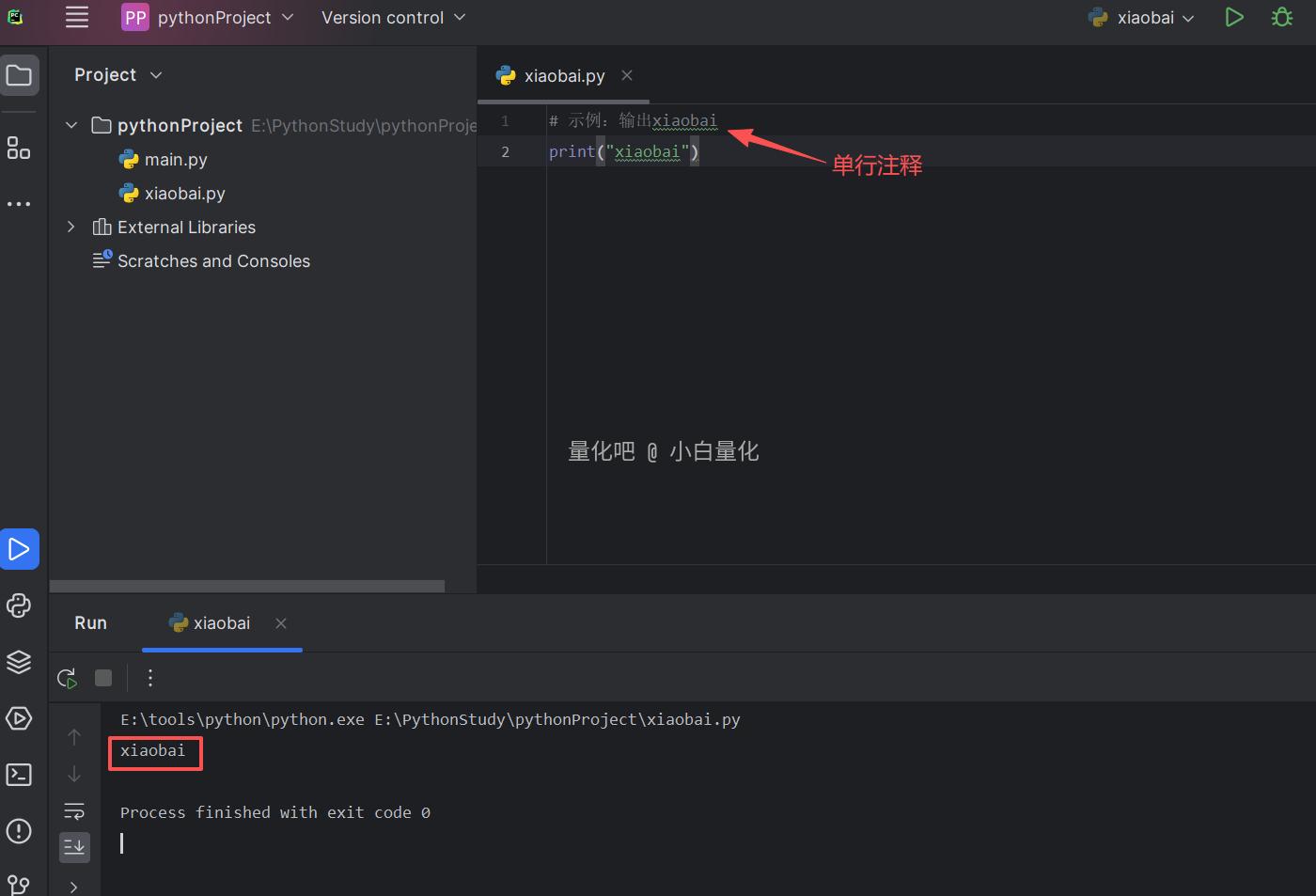
Task: Open the Python Console tool window
Action: tap(19, 605)
